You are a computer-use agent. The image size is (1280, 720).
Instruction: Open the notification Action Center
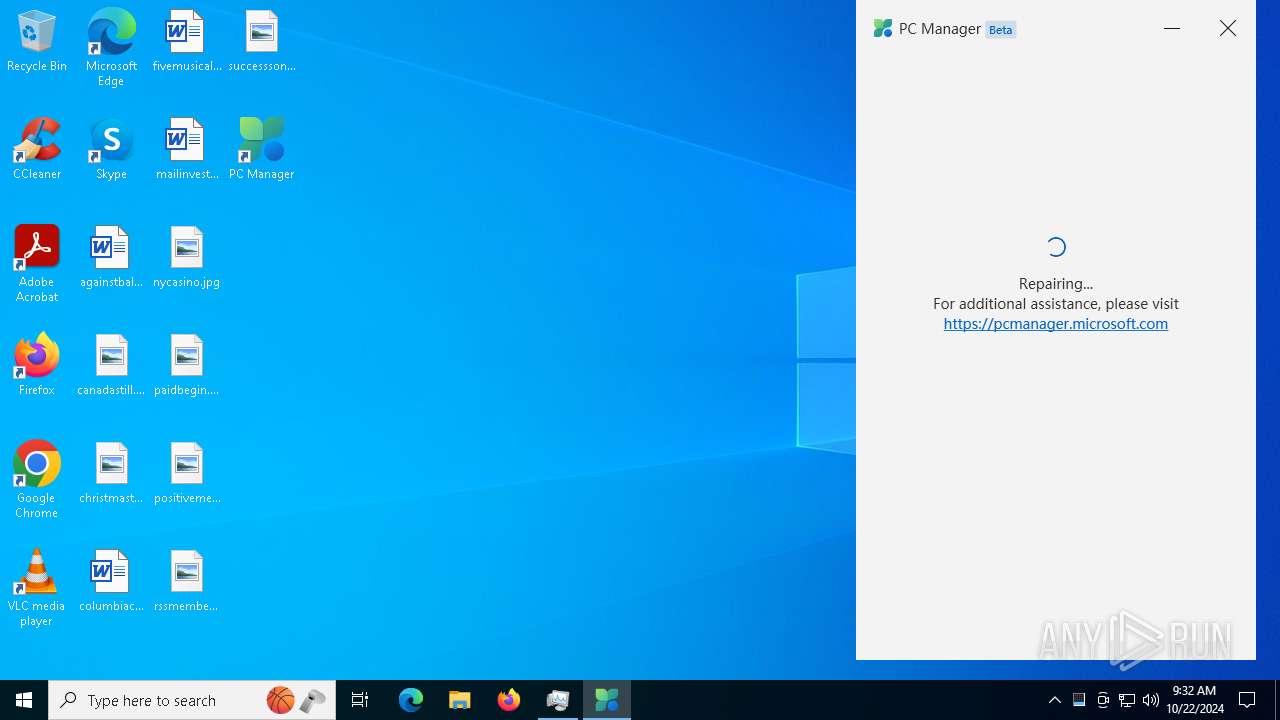1248,700
